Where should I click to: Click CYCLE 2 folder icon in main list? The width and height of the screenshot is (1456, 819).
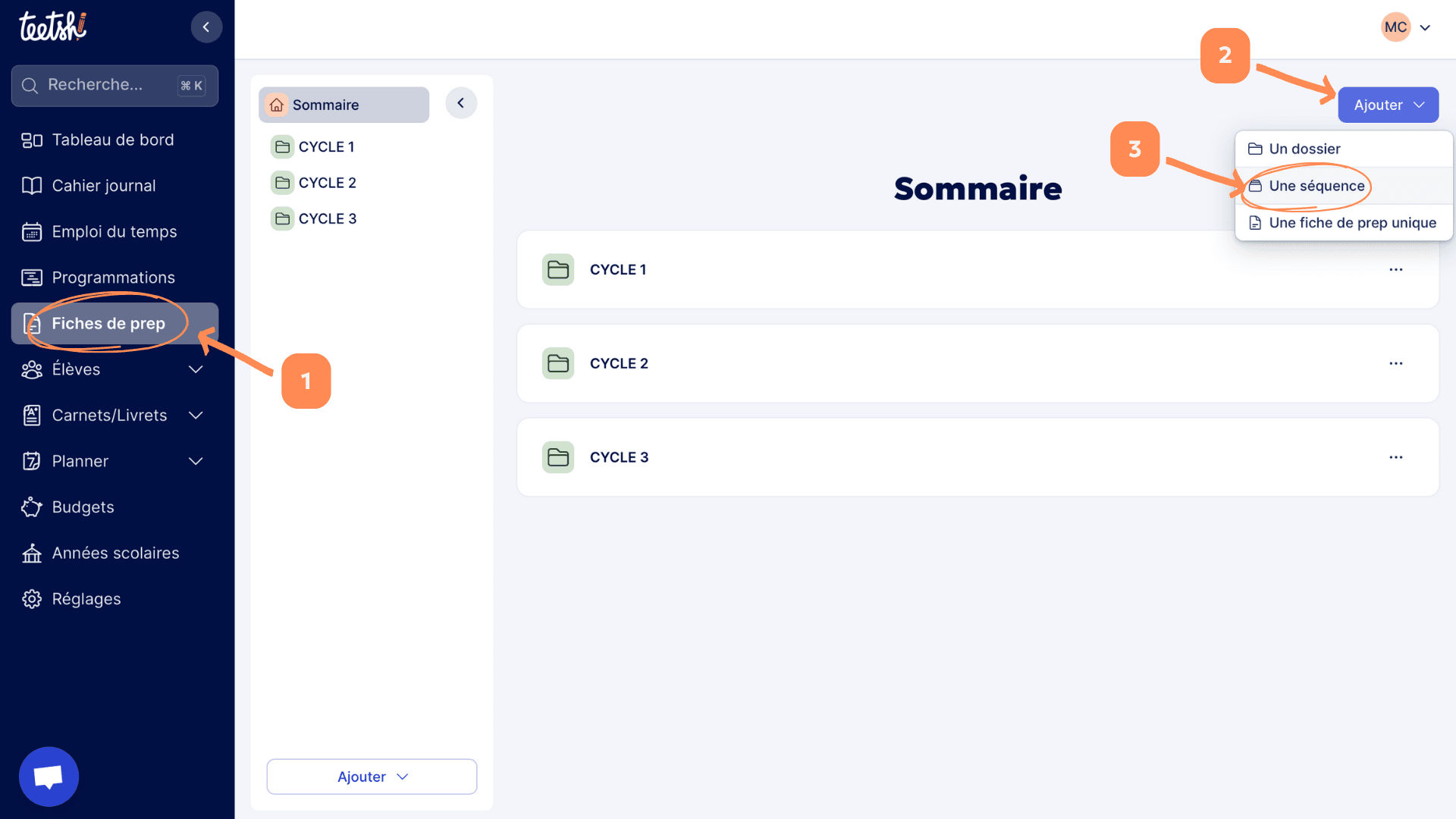coord(558,363)
